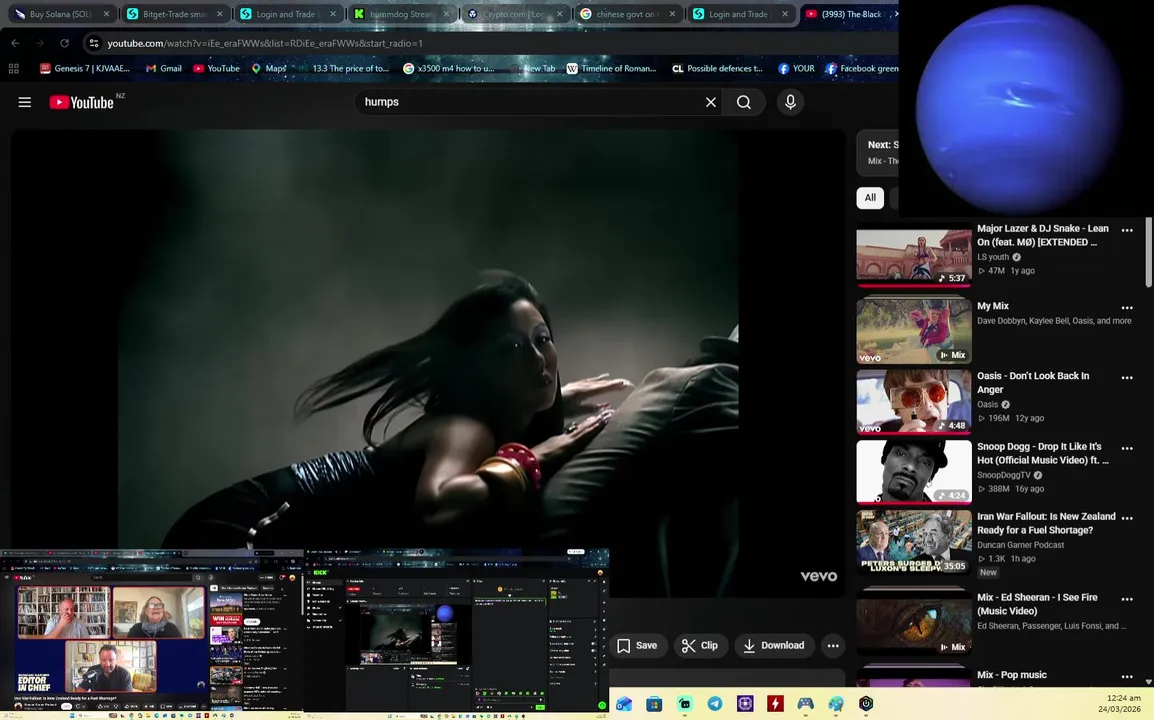Open the Paint palette taskbar app
Screen dimensions: 1154x720
pos(835,704)
